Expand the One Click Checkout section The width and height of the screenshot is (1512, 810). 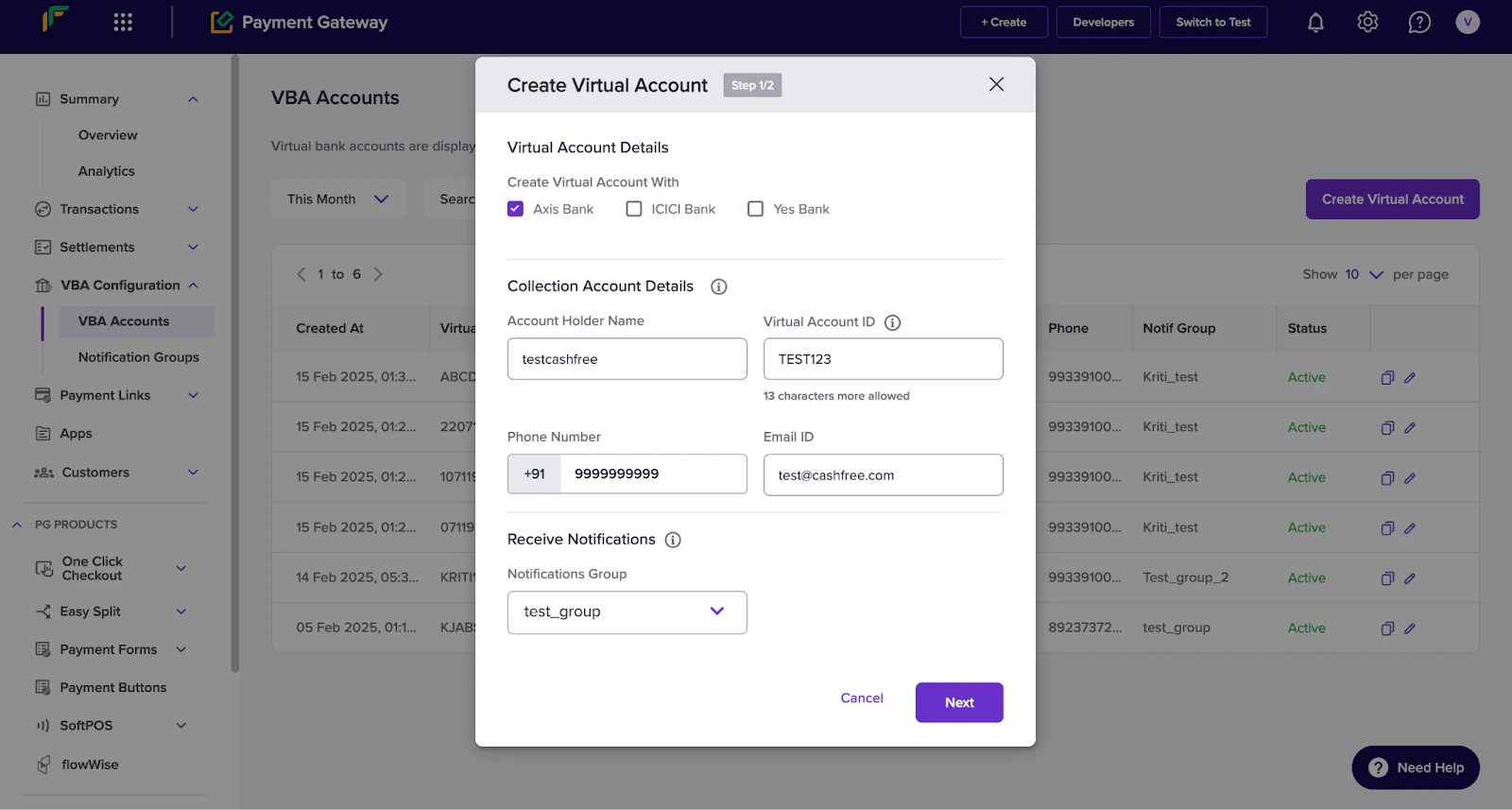(x=181, y=568)
